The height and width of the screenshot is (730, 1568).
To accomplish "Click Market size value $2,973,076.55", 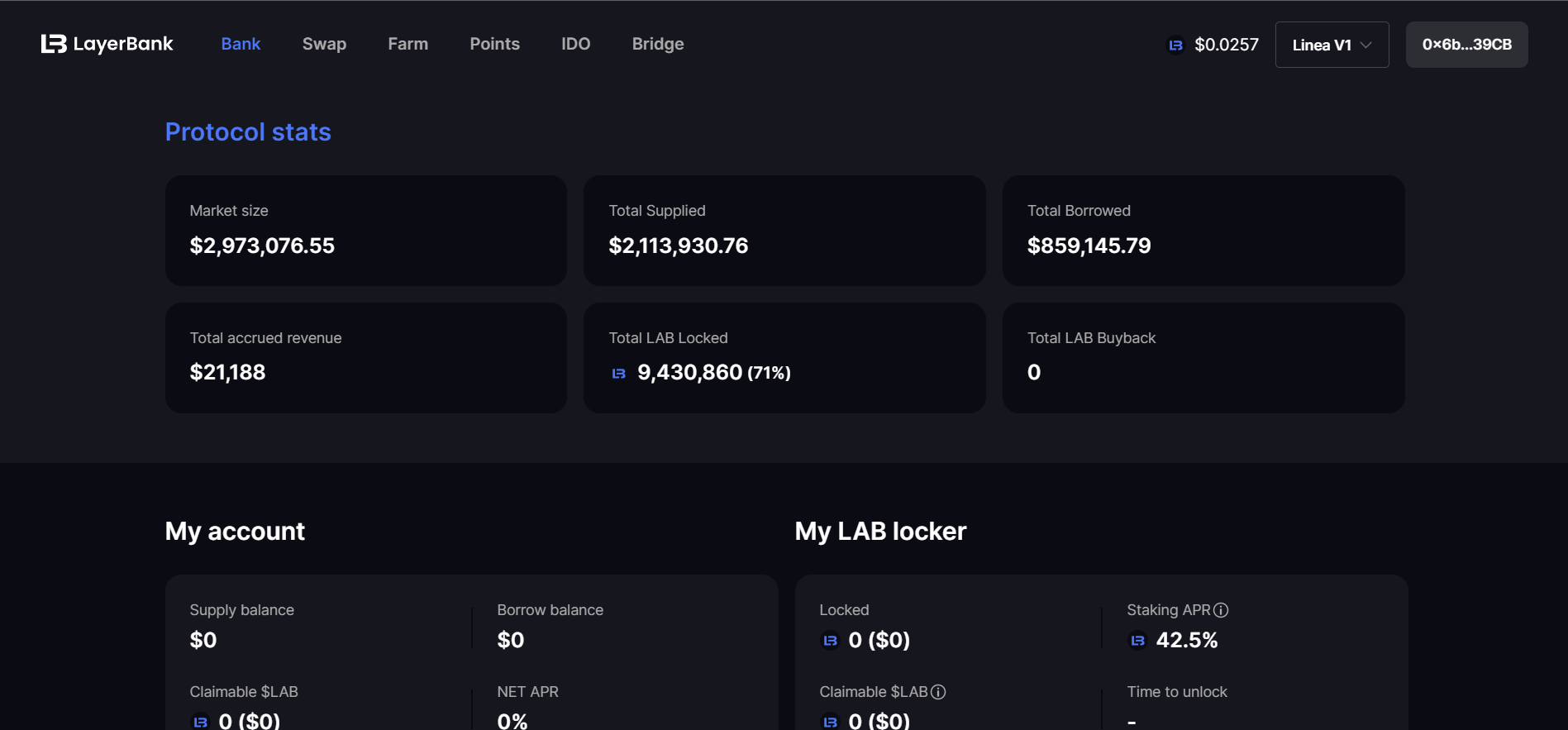I will 262,246.
